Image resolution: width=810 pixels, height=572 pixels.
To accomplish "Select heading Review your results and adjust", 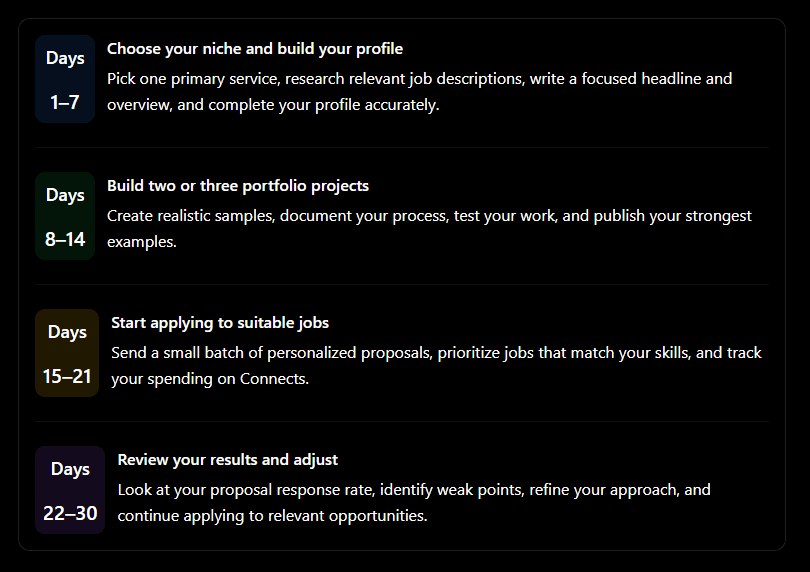I will [x=227, y=459].
